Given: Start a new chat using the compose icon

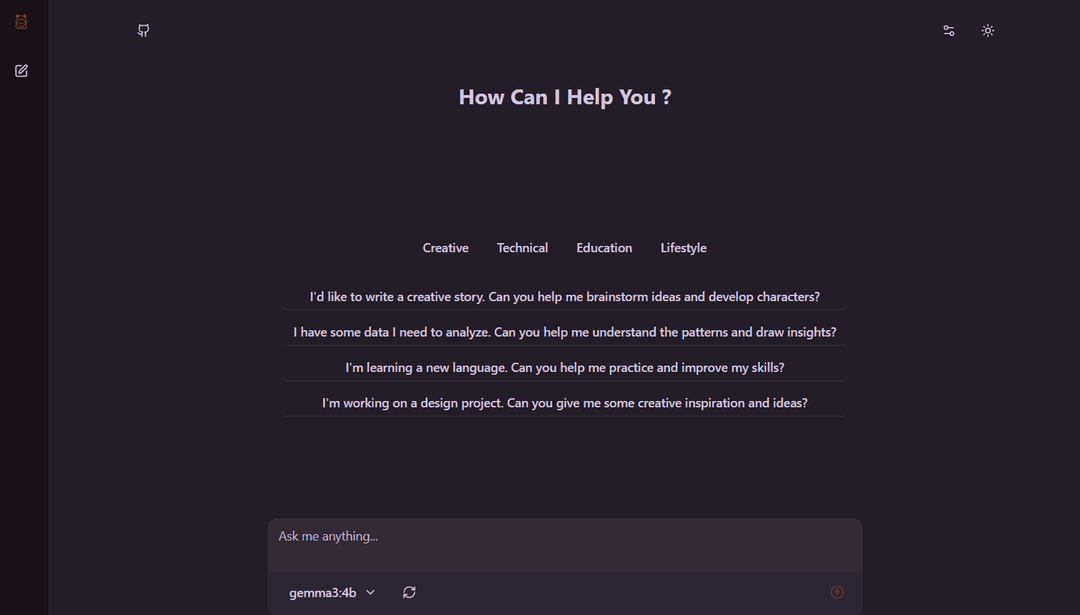Looking at the screenshot, I should pos(20,70).
